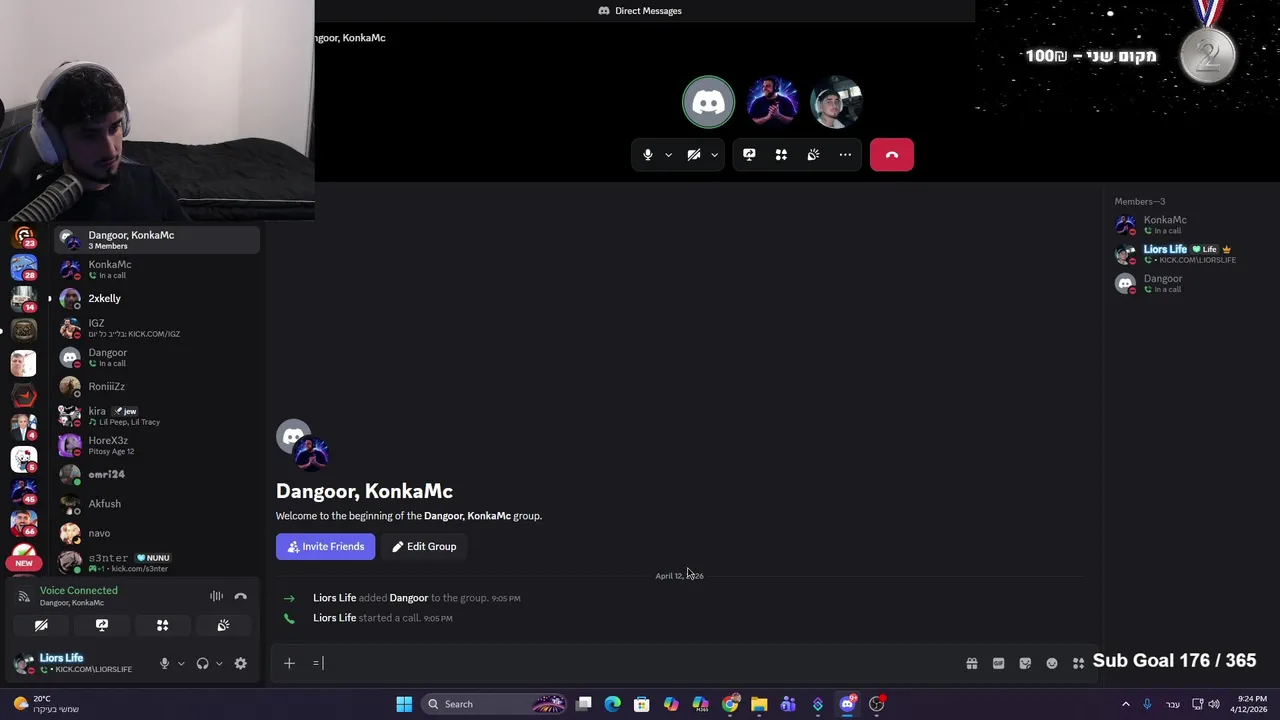The image size is (1280, 720).
Task: Click Edit Group button
Action: [x=424, y=546]
